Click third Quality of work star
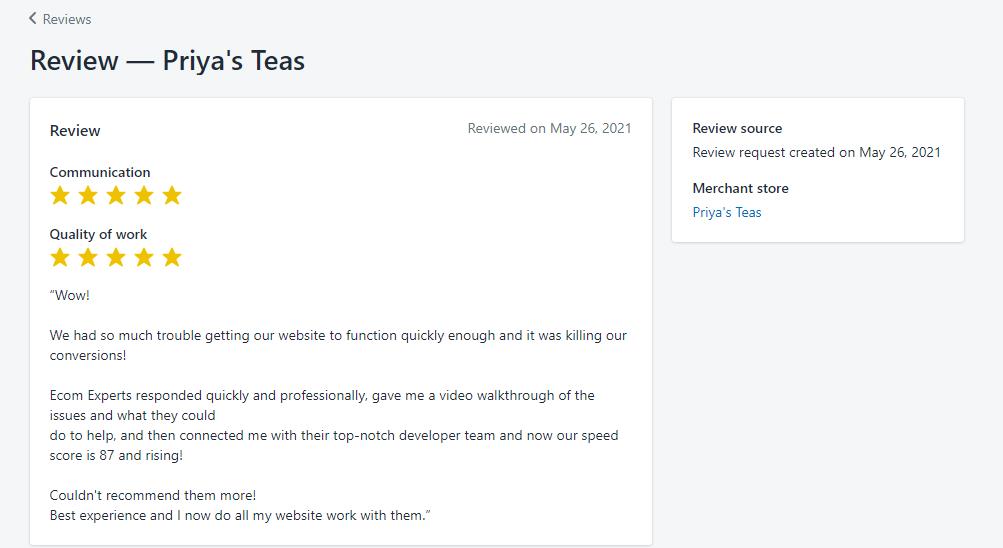Screen dimensions: 1003x548 (x=116, y=257)
